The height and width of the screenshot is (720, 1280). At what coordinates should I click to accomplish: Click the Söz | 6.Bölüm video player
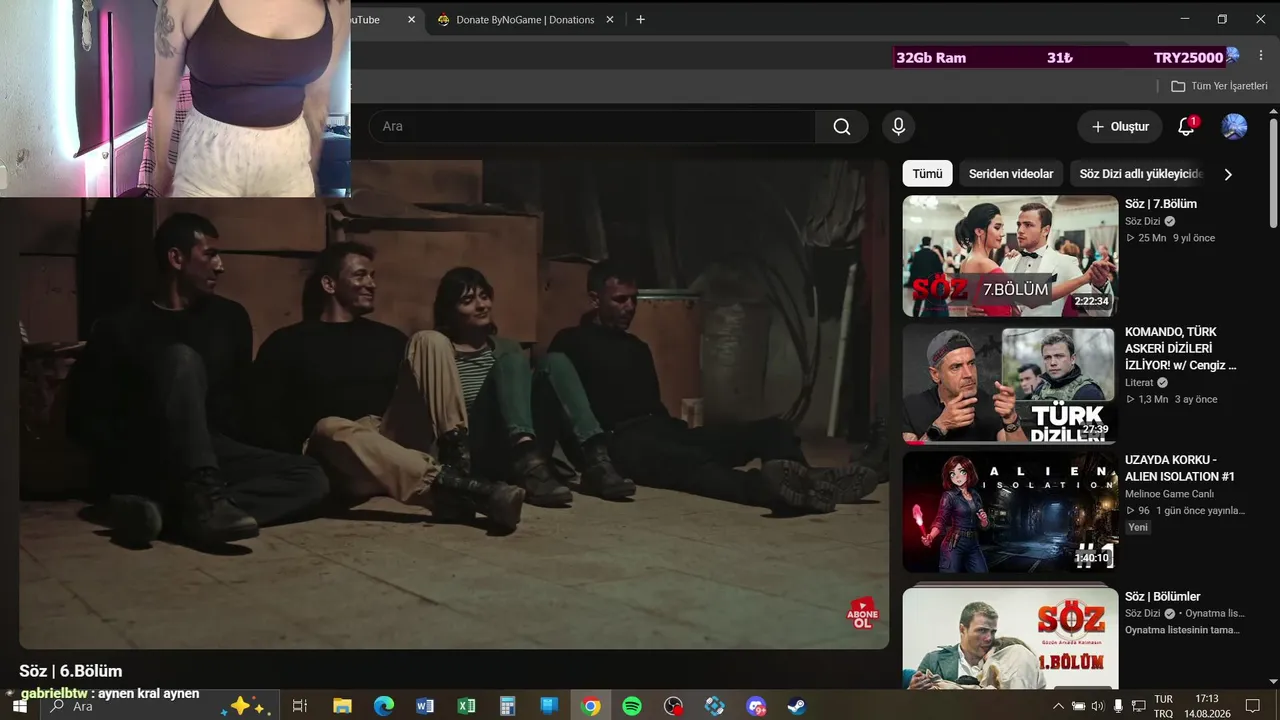454,404
